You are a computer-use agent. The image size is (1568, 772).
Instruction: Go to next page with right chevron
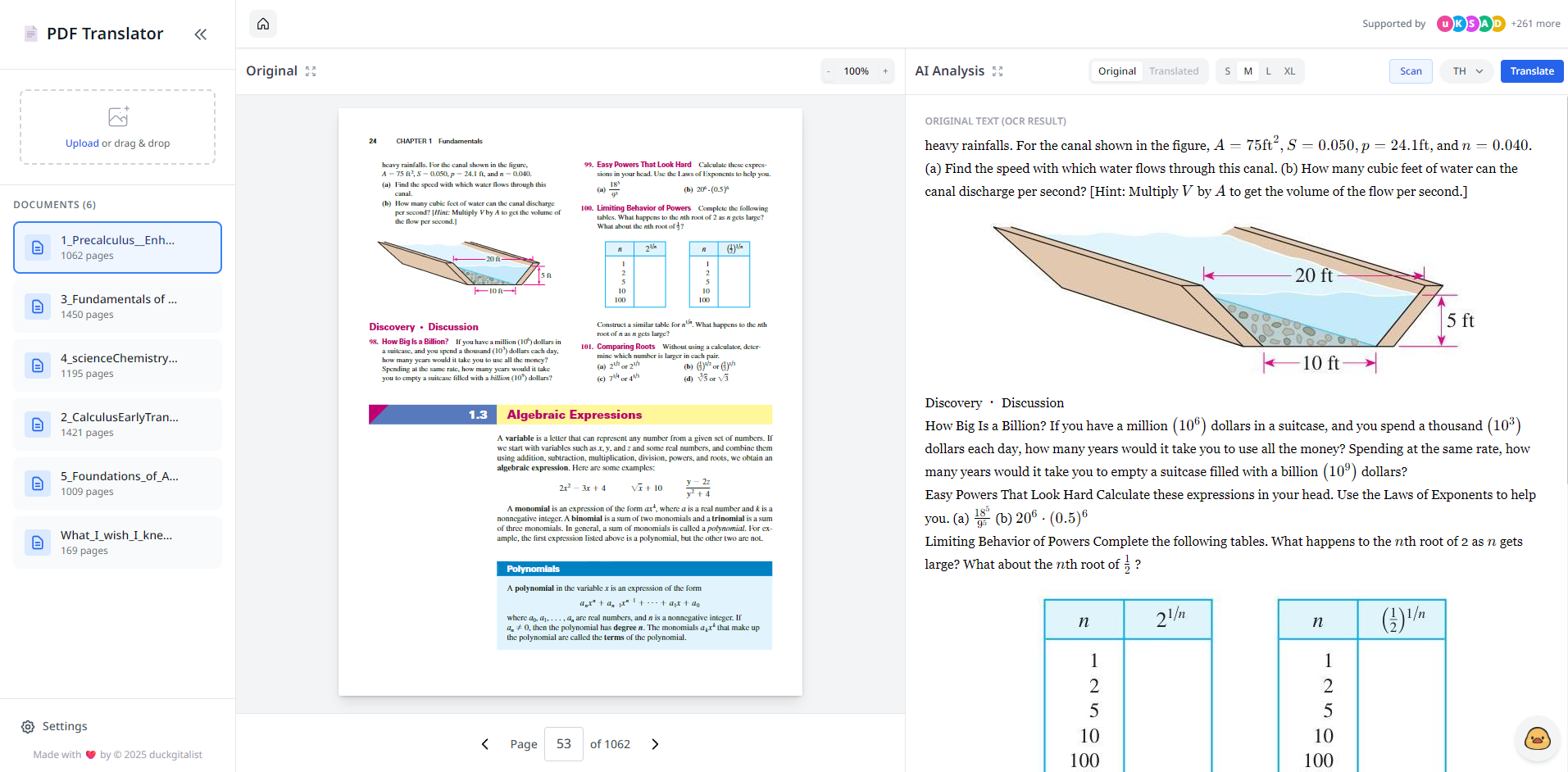coord(654,744)
